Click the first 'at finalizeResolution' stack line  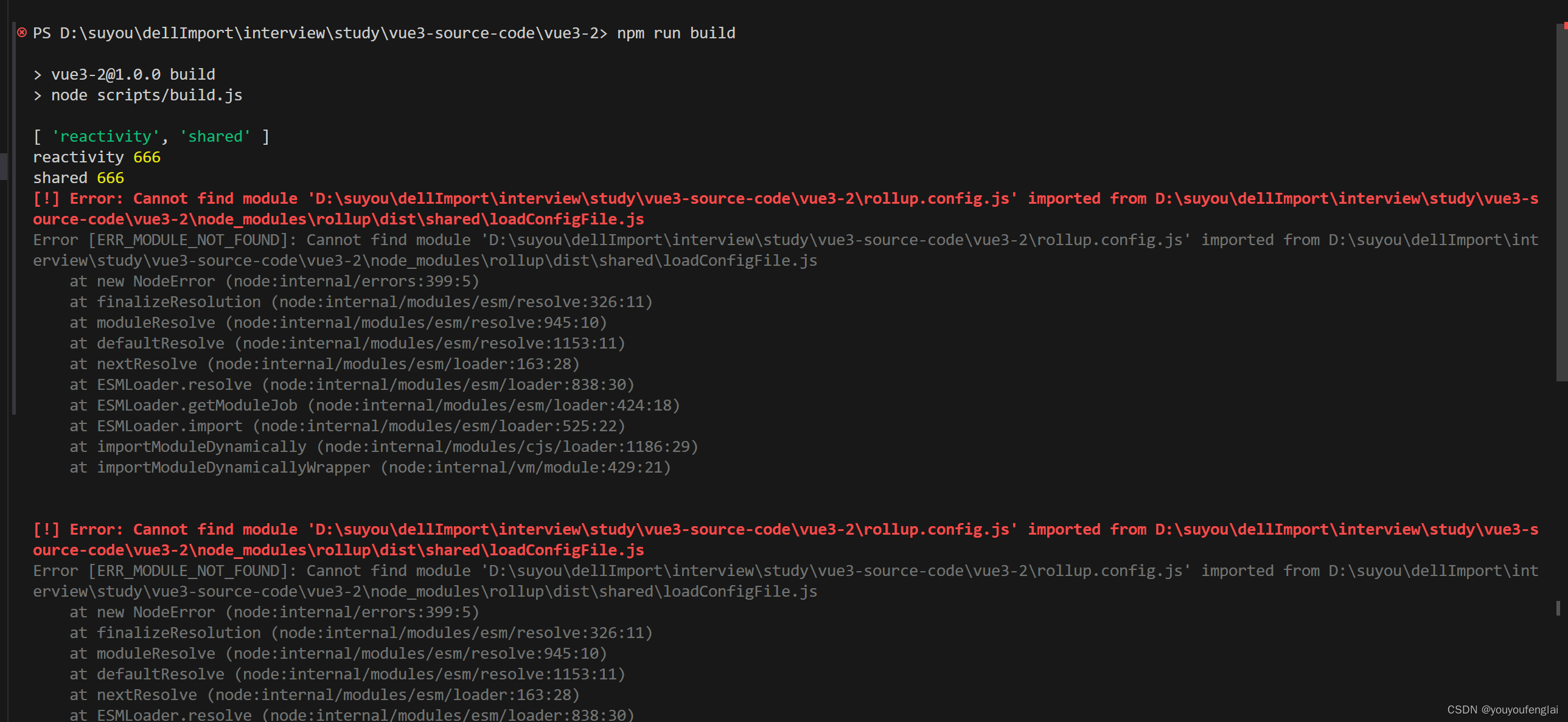361,302
